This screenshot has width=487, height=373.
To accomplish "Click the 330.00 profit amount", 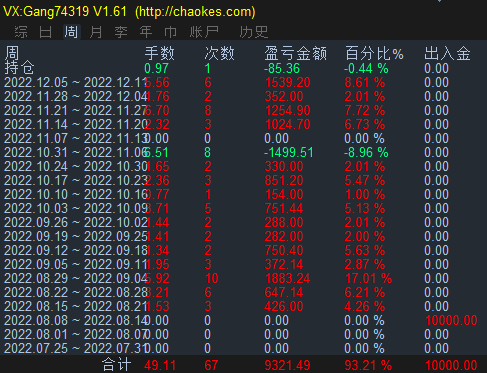I will (284, 166).
